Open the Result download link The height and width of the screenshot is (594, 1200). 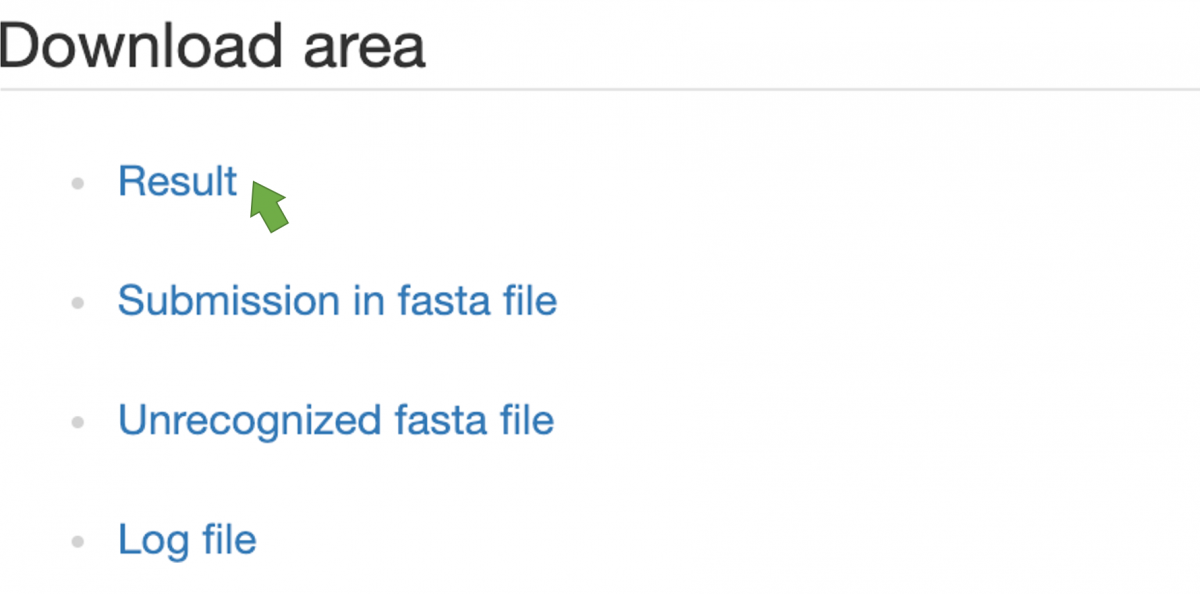(178, 181)
